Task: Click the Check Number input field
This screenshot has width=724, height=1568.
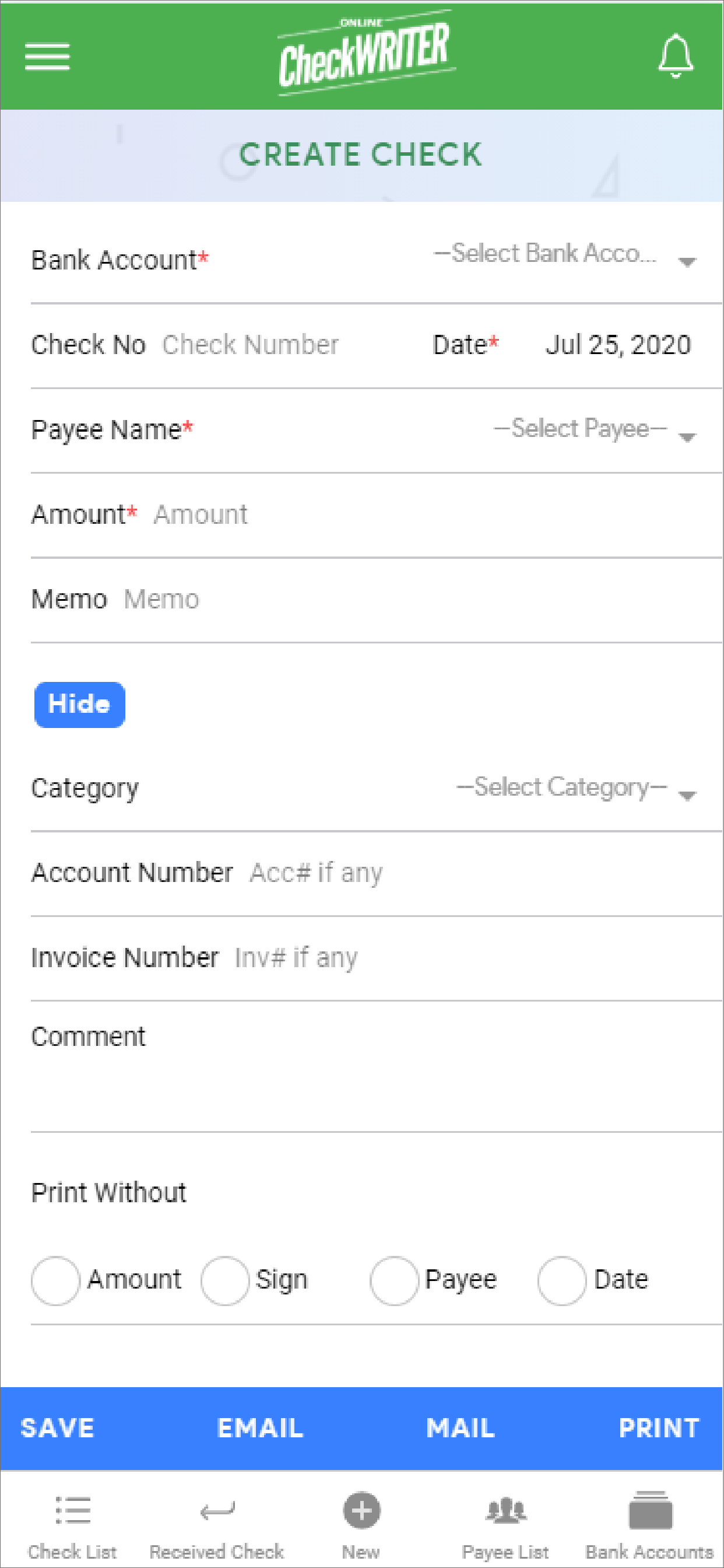Action: [251, 345]
